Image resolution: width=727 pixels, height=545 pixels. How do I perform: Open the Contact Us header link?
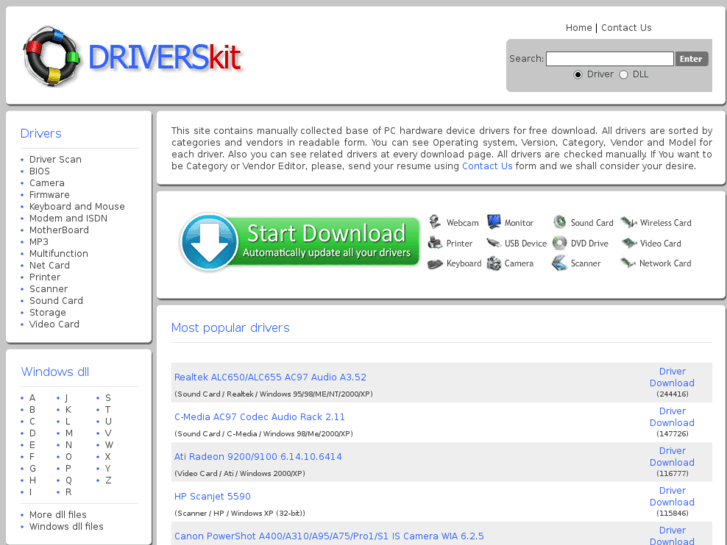(x=626, y=28)
